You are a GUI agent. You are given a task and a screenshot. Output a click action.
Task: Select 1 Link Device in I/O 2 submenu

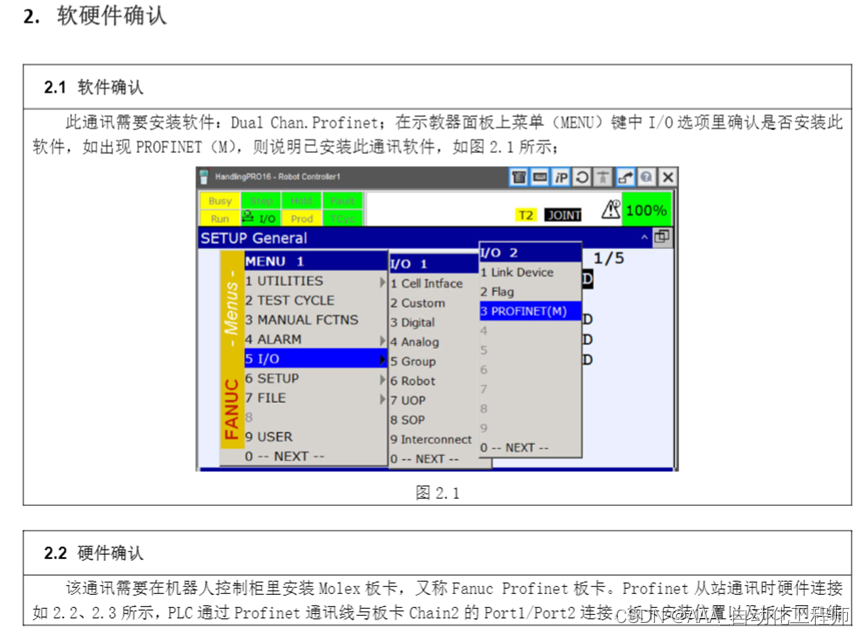530,273
